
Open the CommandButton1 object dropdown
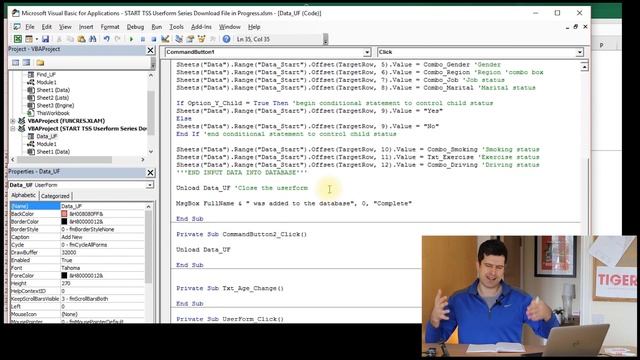(x=367, y=52)
